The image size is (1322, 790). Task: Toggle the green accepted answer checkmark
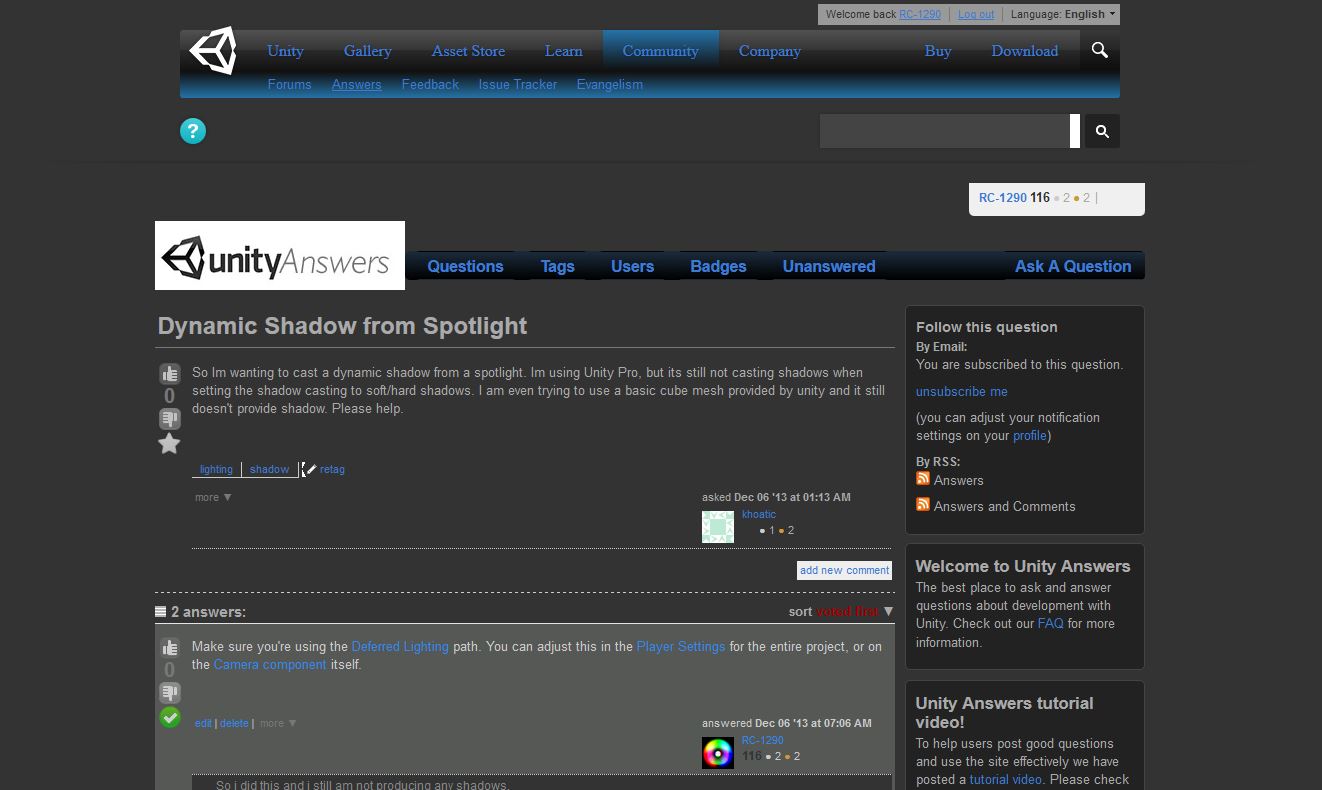(170, 717)
